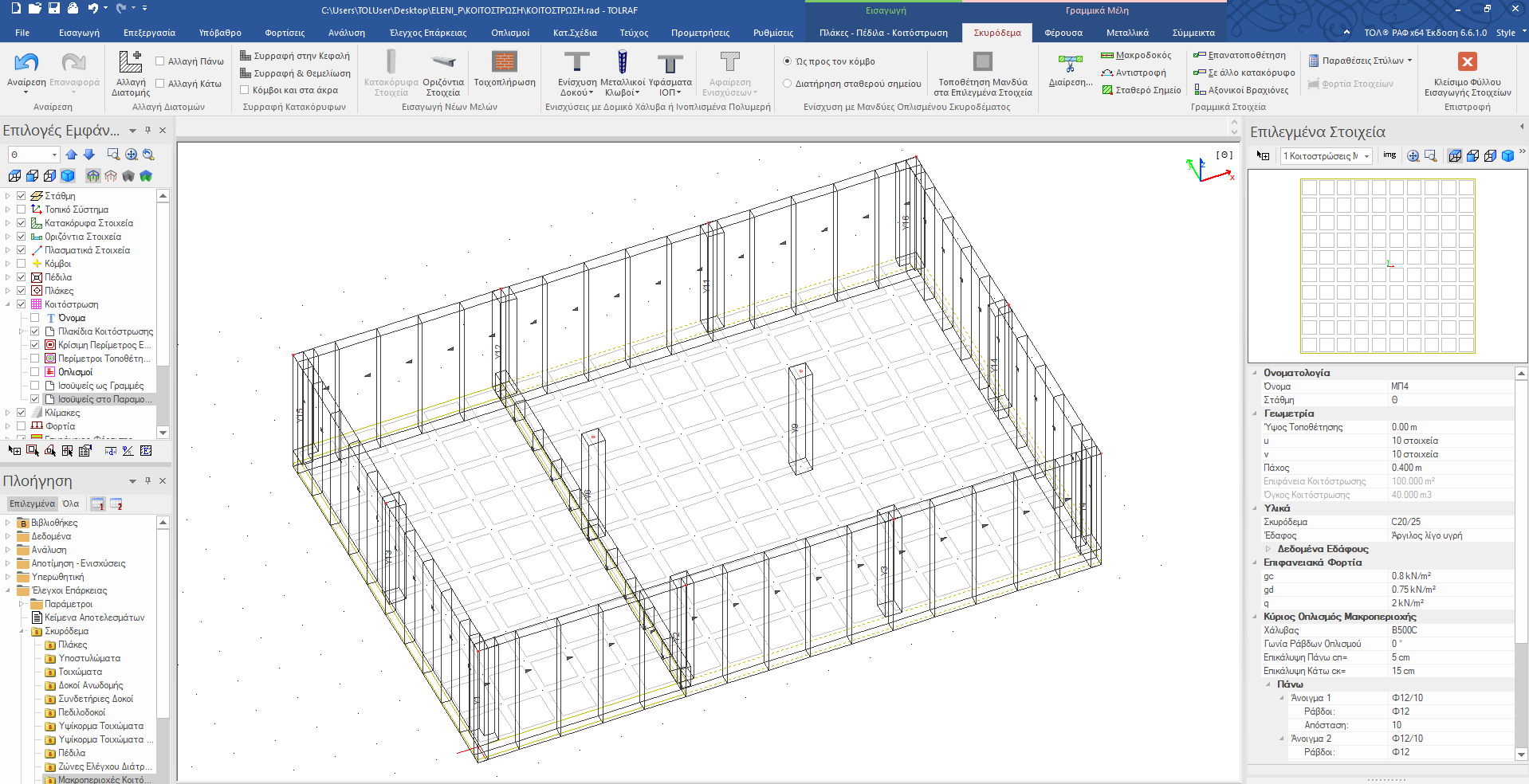Click the Αλλαγή Διατομής icon
This screenshot has width=1529, height=784.
[131, 63]
